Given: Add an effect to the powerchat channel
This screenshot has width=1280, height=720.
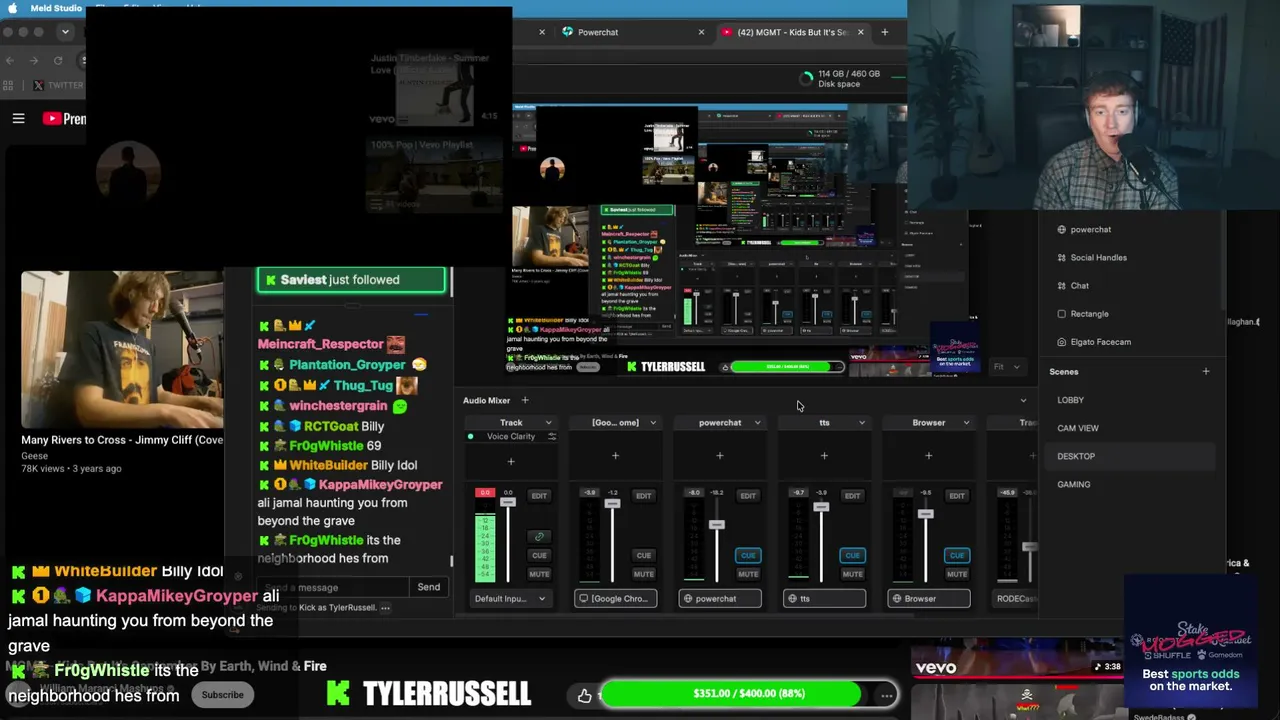Looking at the screenshot, I should pos(720,456).
